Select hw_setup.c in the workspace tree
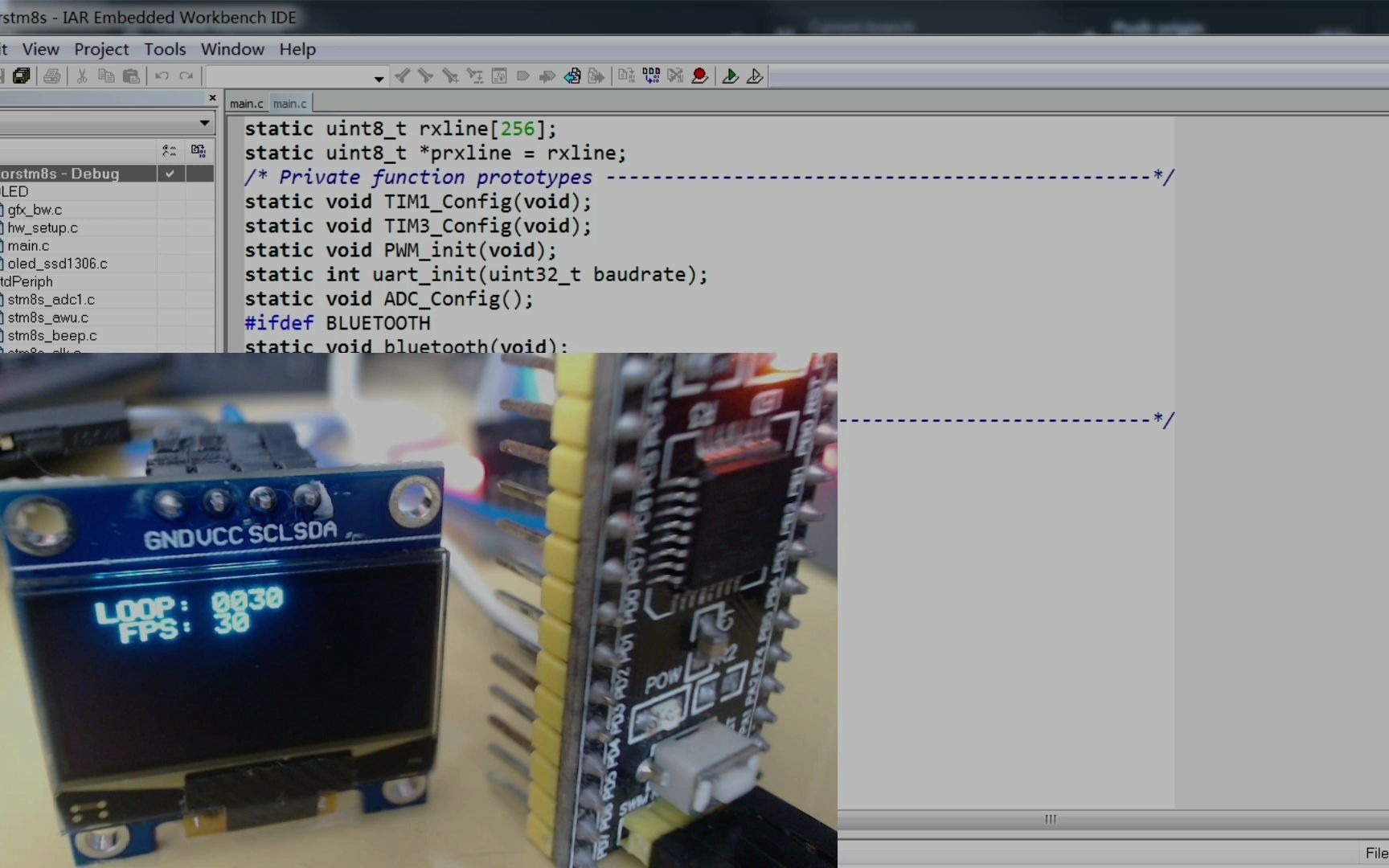The image size is (1389, 868). [x=43, y=227]
